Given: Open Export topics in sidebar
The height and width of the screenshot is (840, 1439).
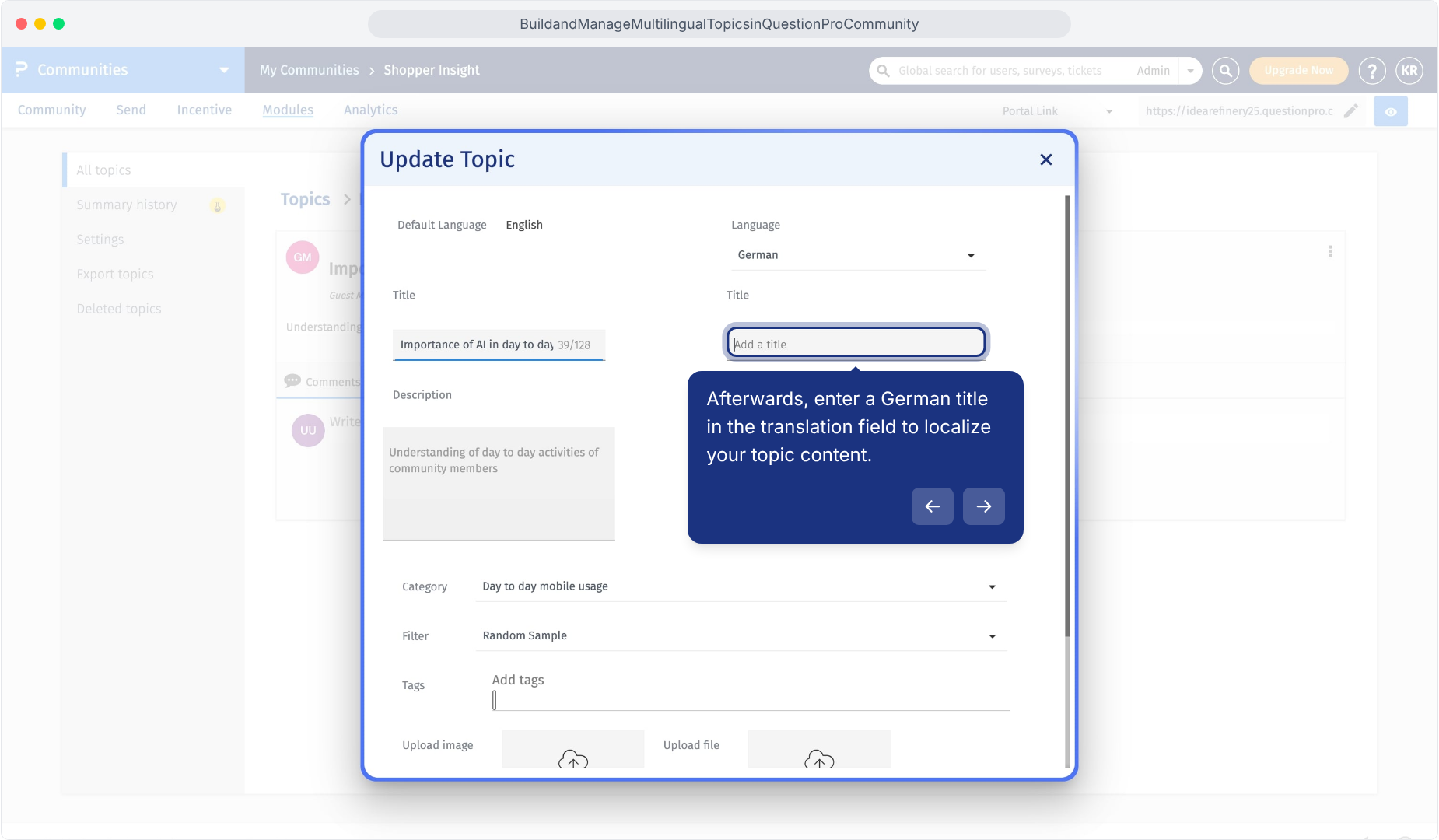Looking at the screenshot, I should (x=115, y=275).
